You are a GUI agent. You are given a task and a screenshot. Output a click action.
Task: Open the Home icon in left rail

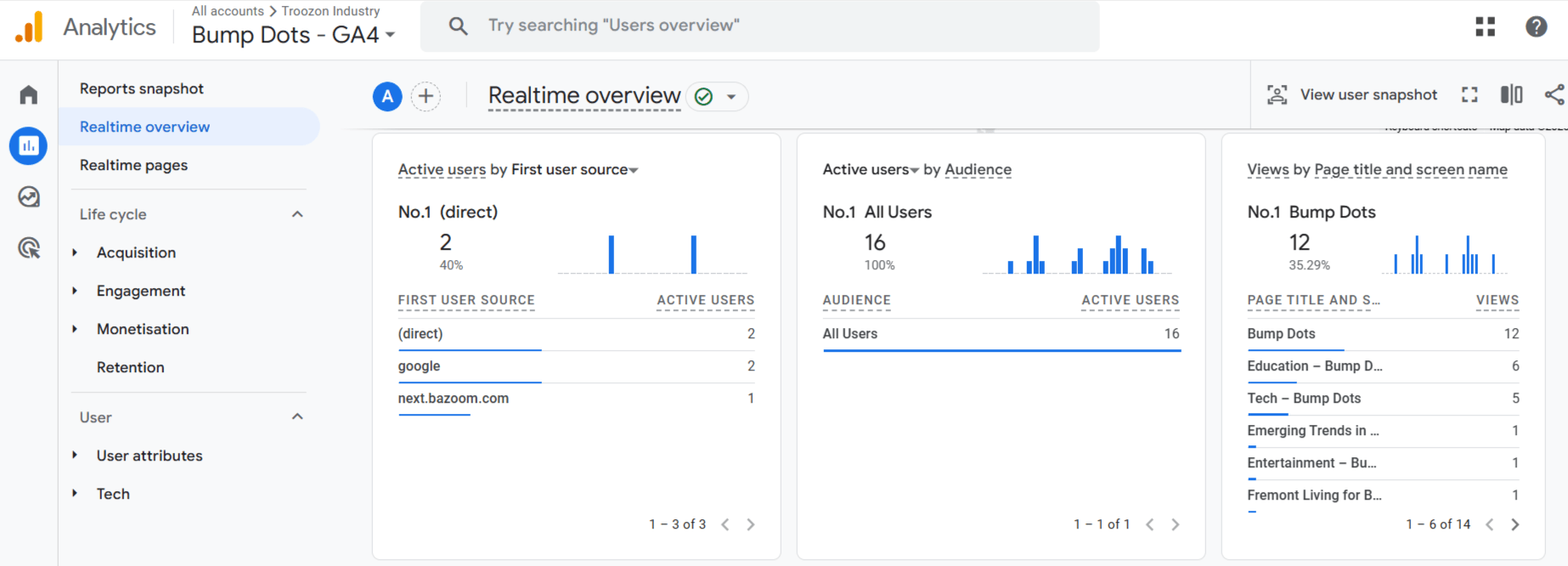[29, 94]
